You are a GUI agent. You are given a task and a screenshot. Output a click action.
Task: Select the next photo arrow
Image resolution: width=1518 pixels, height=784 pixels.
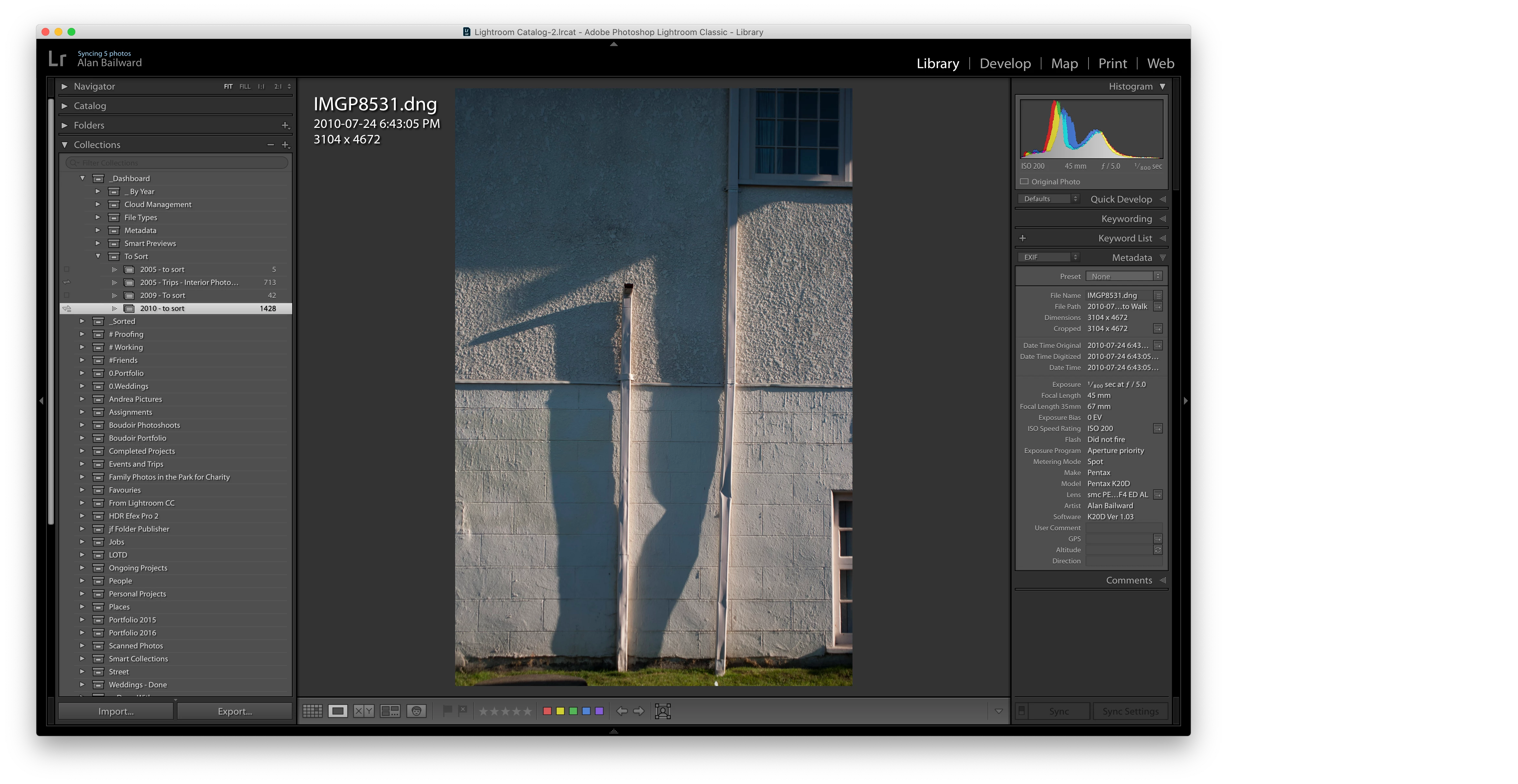tap(639, 711)
